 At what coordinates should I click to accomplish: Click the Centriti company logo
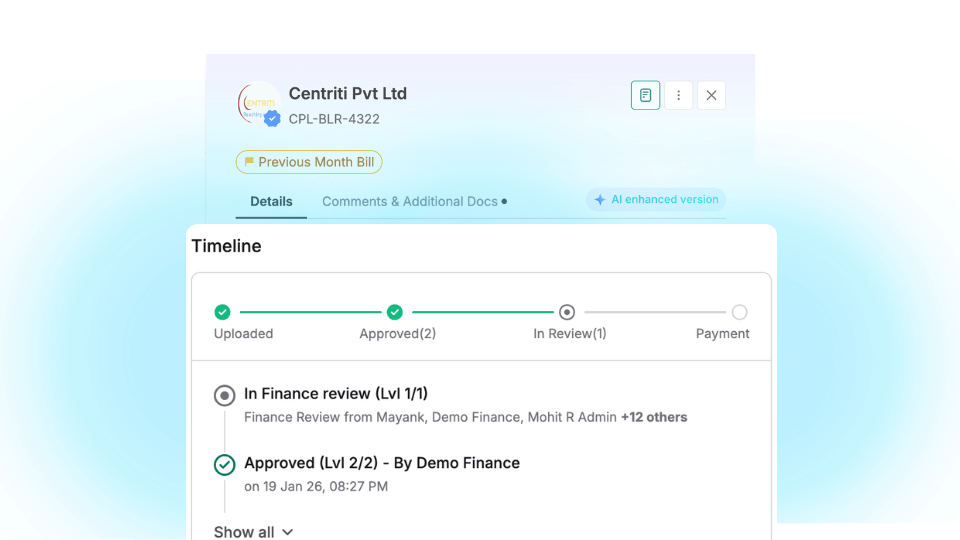(258, 103)
